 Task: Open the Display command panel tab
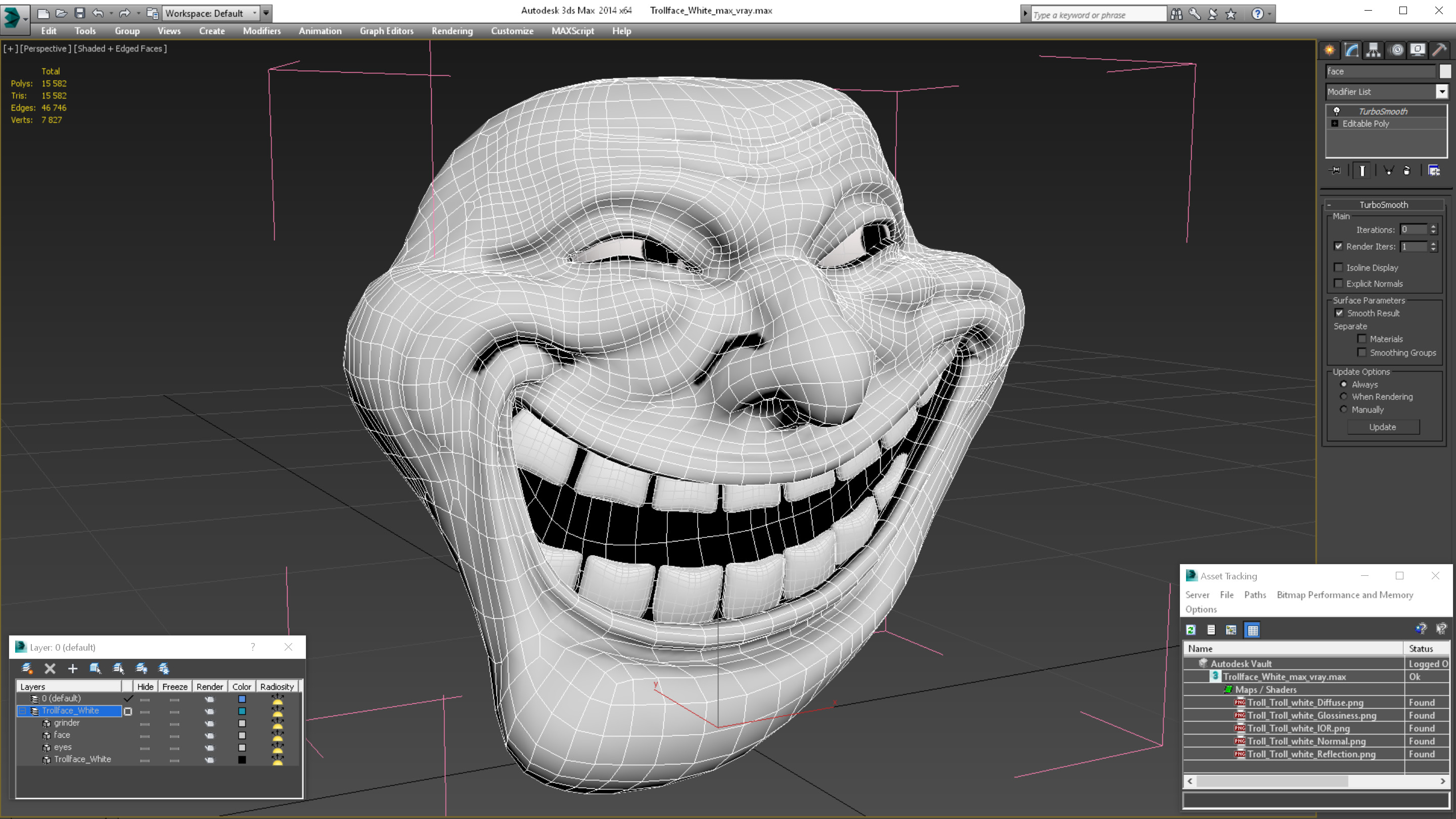[x=1418, y=51]
